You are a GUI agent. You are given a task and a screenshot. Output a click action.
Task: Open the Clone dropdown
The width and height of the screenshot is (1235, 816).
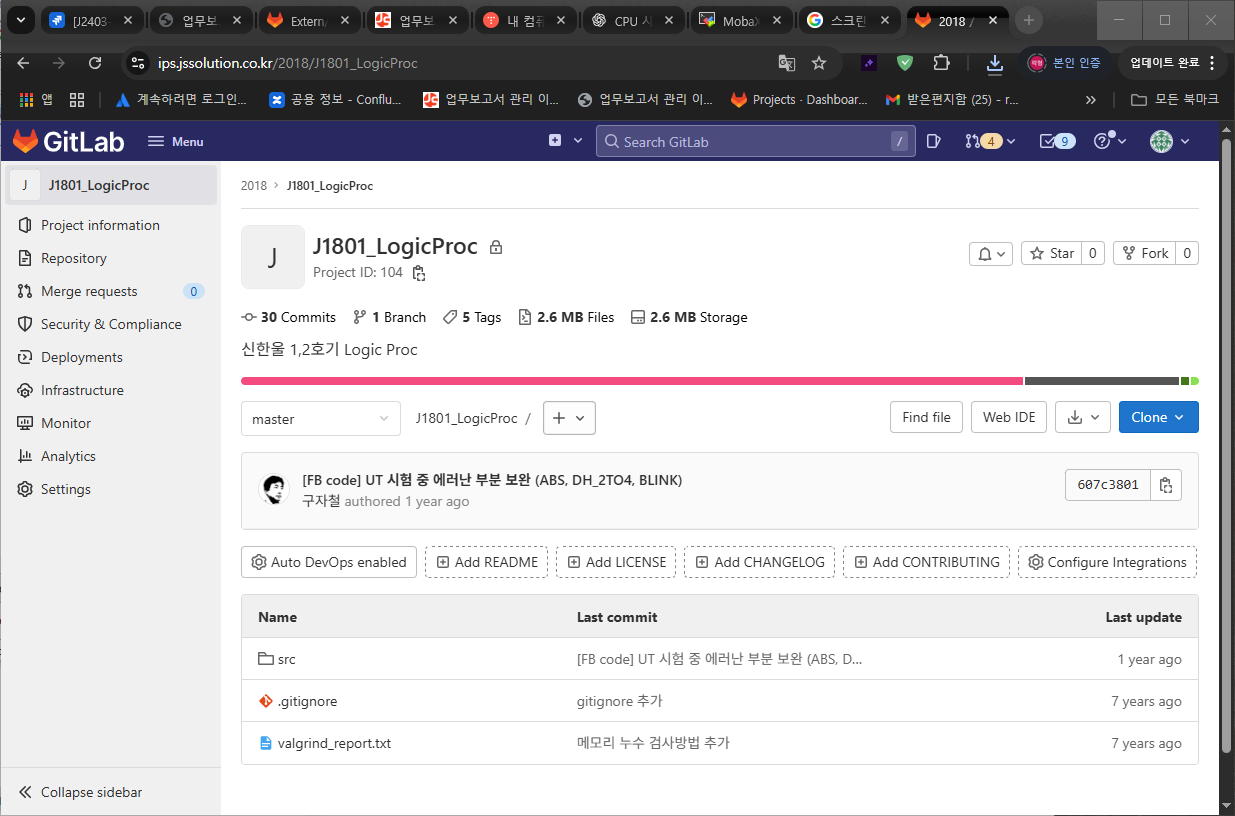pyautogui.click(x=1158, y=417)
